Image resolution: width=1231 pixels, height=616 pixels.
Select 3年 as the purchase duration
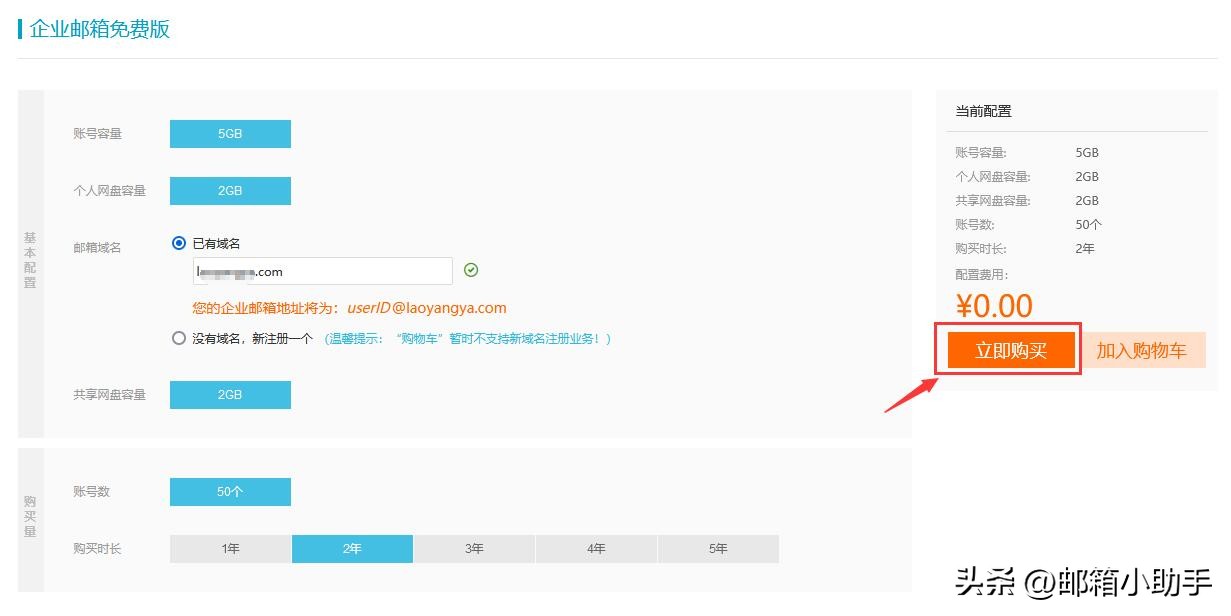click(x=473, y=548)
